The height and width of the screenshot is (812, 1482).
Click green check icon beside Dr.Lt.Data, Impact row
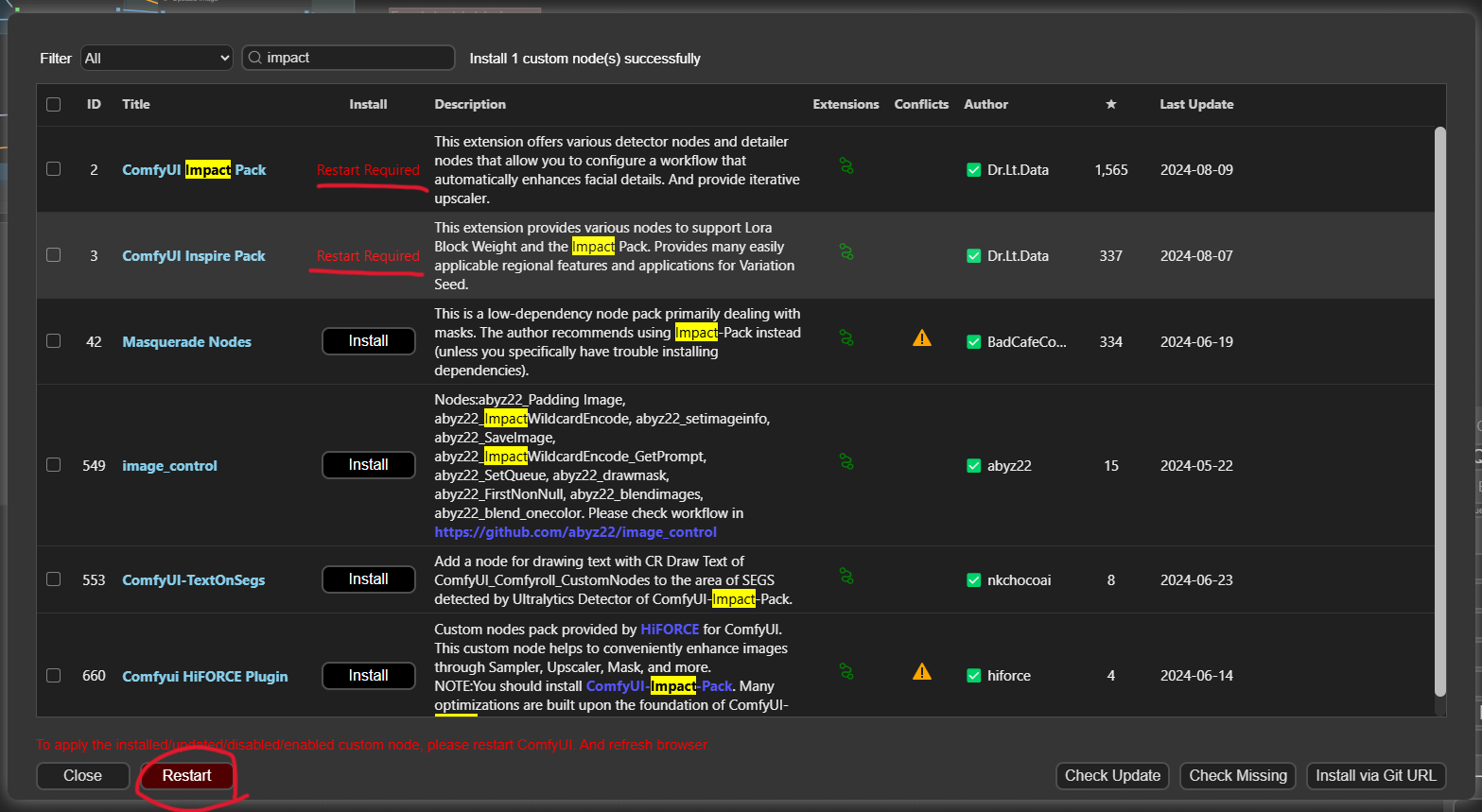pos(974,170)
